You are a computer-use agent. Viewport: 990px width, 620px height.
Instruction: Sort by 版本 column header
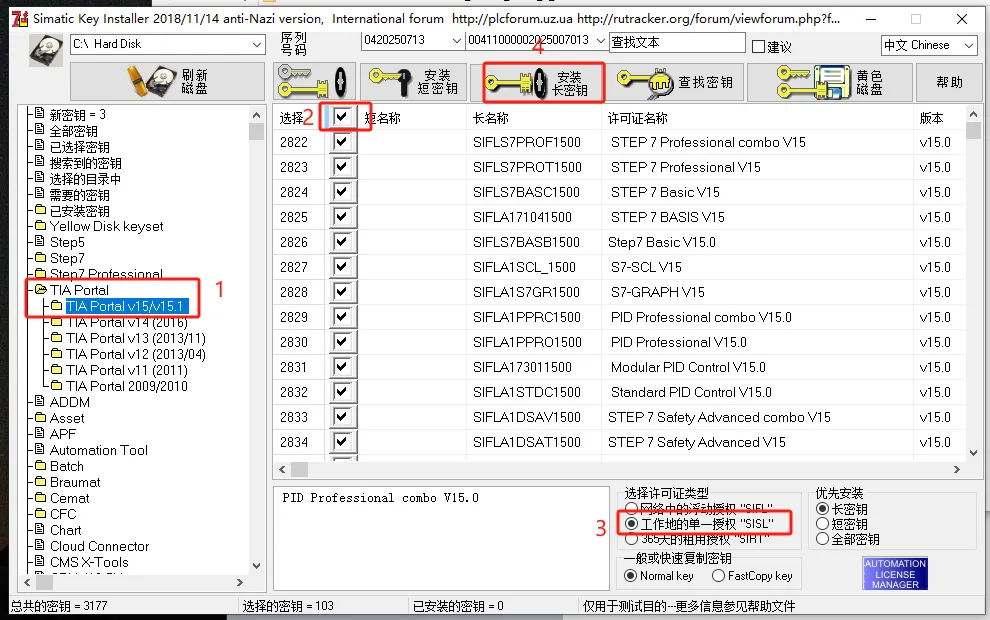tap(931, 118)
